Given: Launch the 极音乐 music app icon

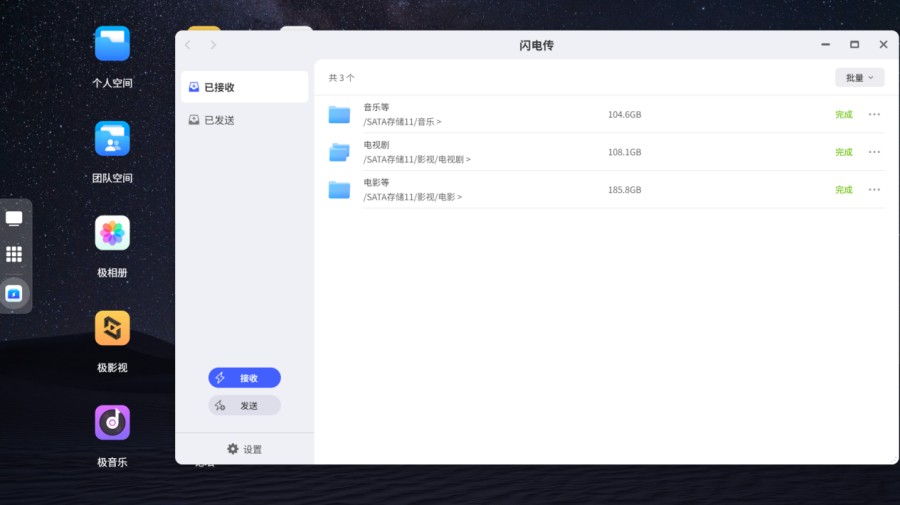Looking at the screenshot, I should (x=112, y=423).
